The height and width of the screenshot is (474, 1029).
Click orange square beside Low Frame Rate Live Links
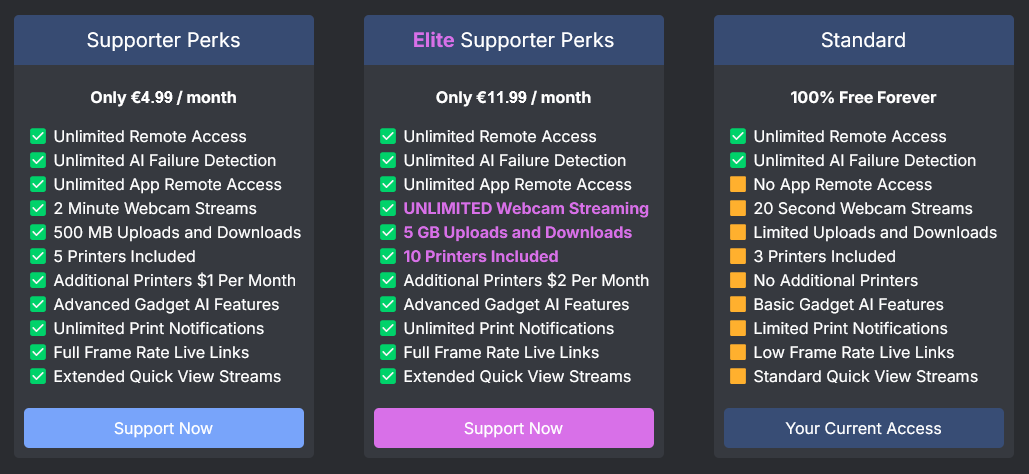coord(738,353)
